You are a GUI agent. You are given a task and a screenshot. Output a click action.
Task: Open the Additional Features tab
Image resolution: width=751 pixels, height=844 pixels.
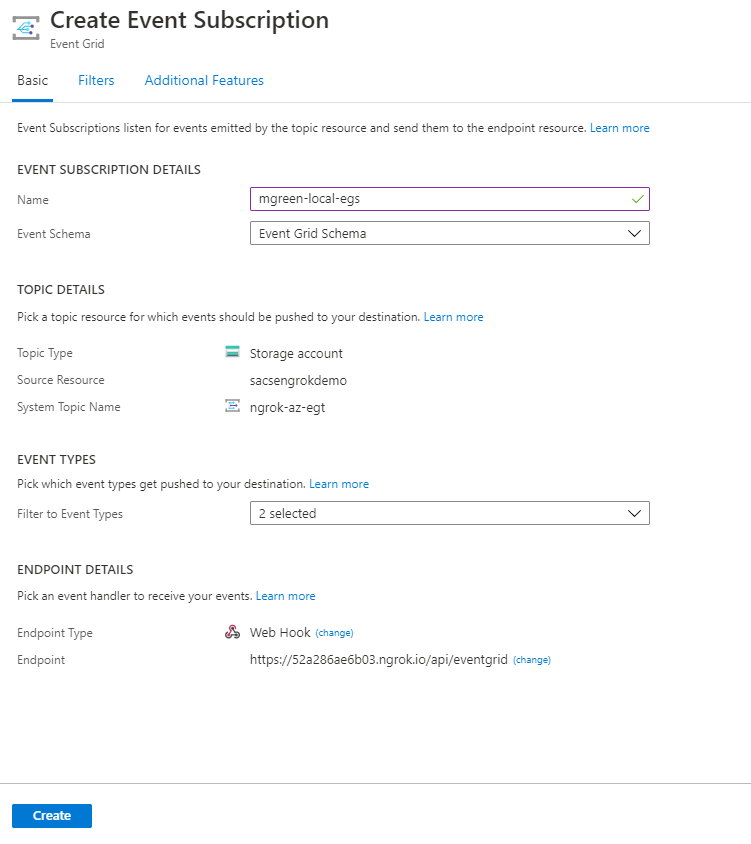204,80
